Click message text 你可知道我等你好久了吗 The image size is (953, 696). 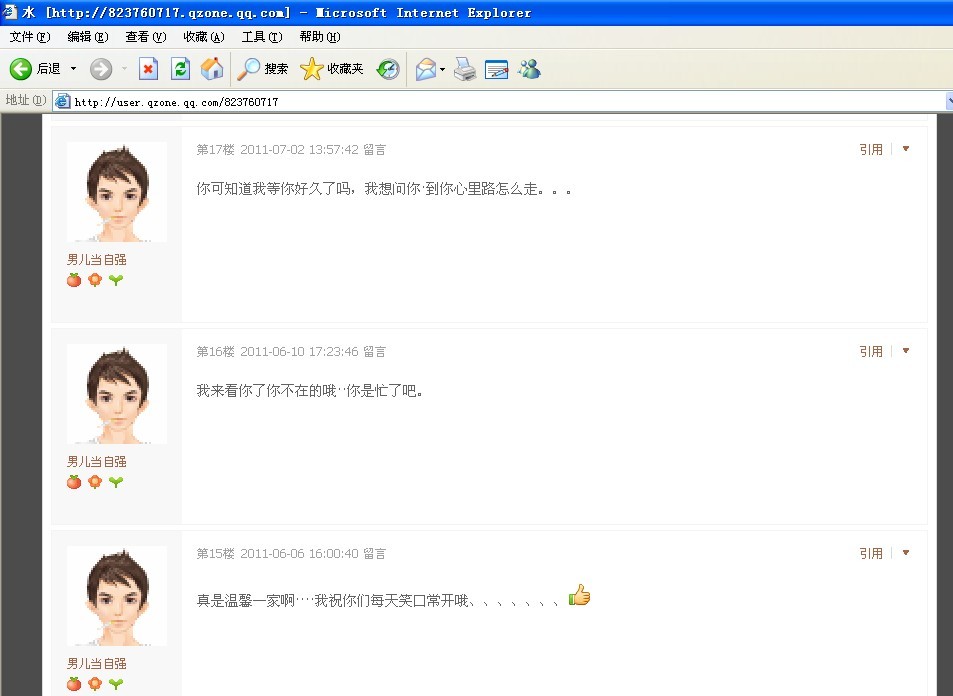[274, 189]
